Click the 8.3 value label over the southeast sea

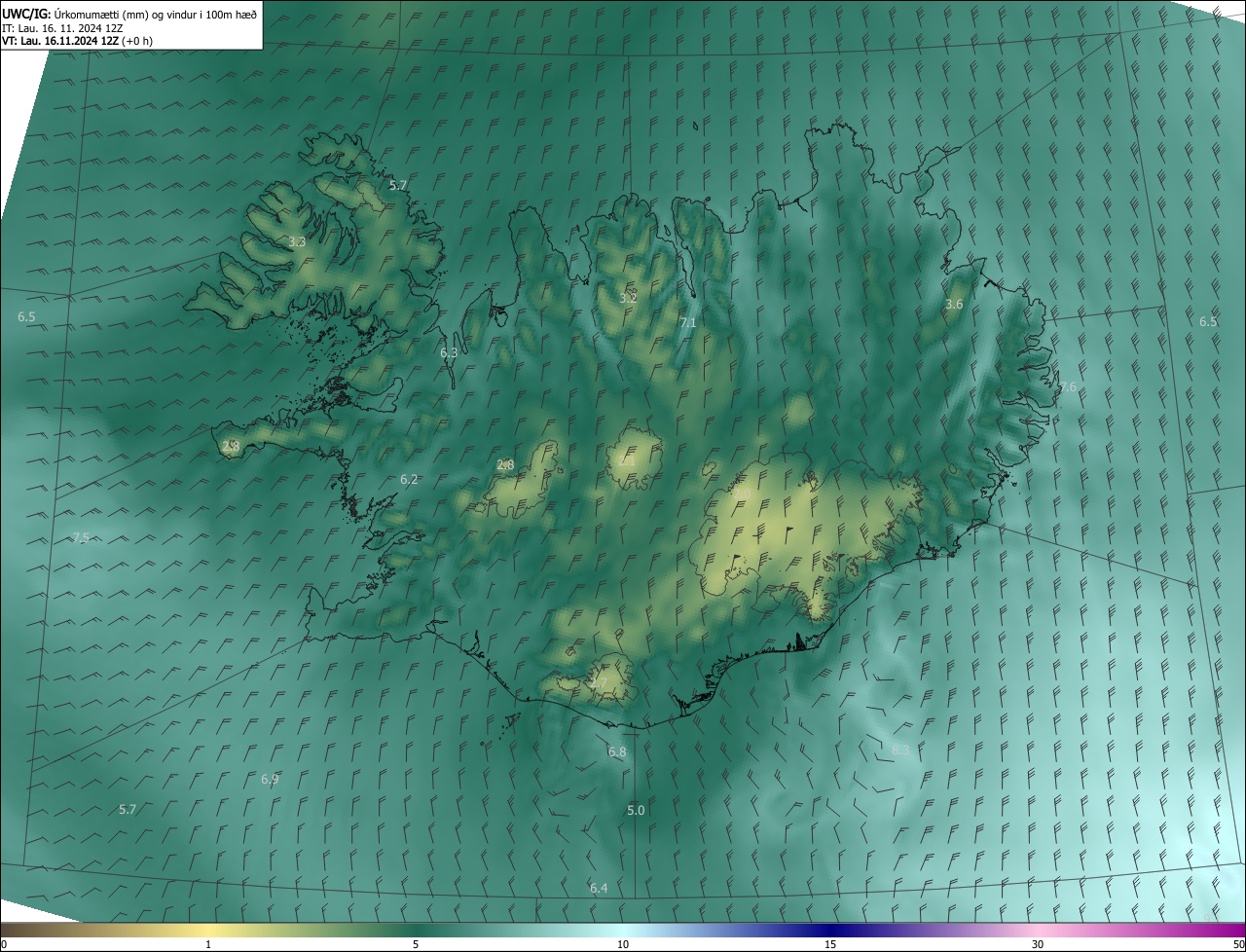pyautogui.click(x=900, y=750)
